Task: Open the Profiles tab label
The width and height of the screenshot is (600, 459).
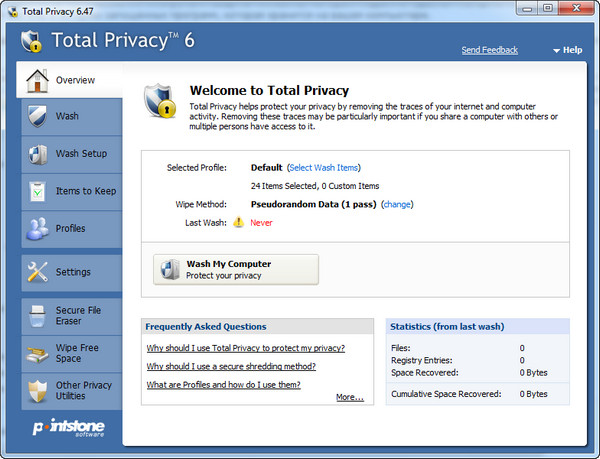Action: tap(70, 229)
